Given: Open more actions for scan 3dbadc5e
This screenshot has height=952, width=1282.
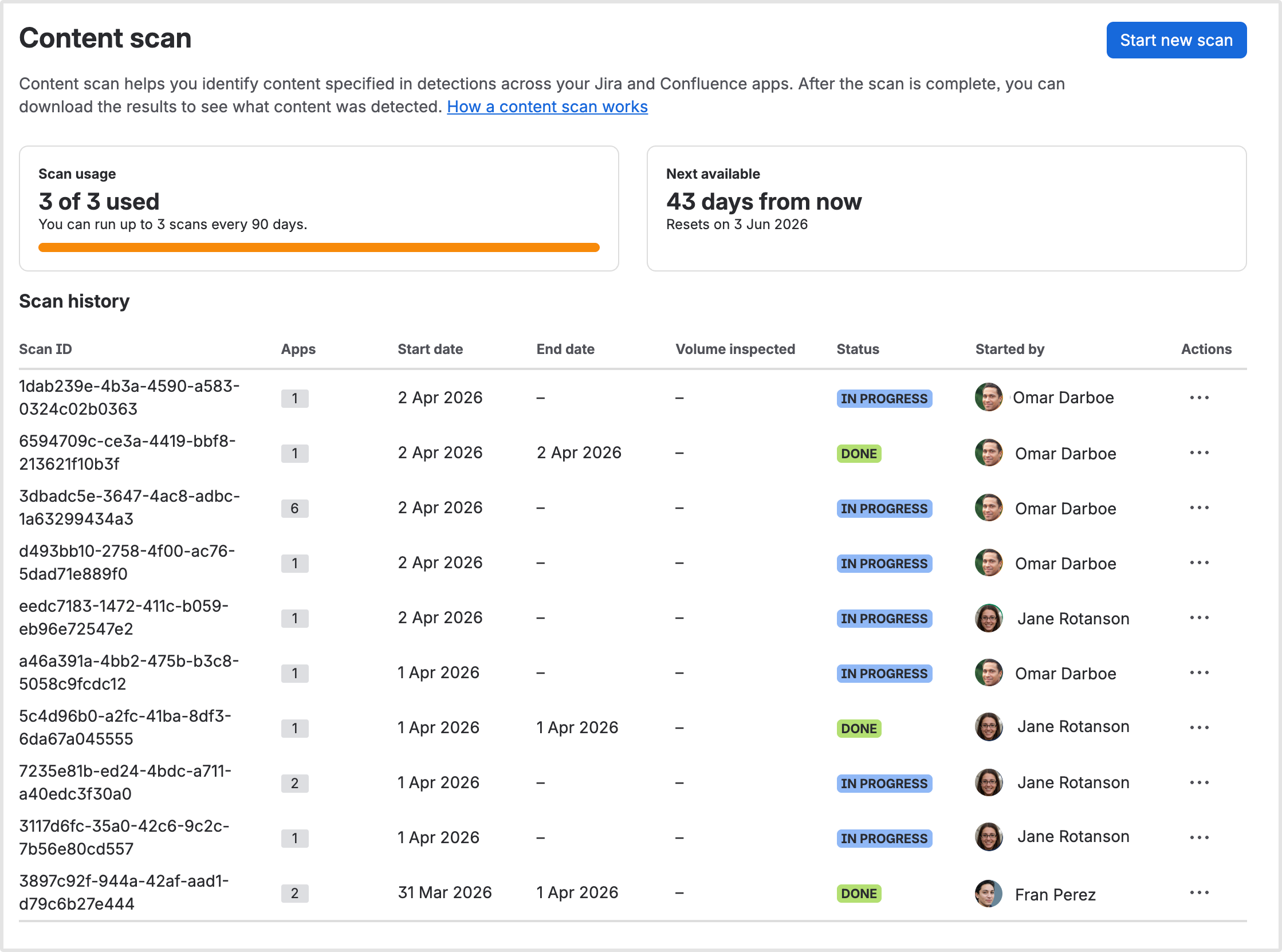Looking at the screenshot, I should tap(1199, 508).
